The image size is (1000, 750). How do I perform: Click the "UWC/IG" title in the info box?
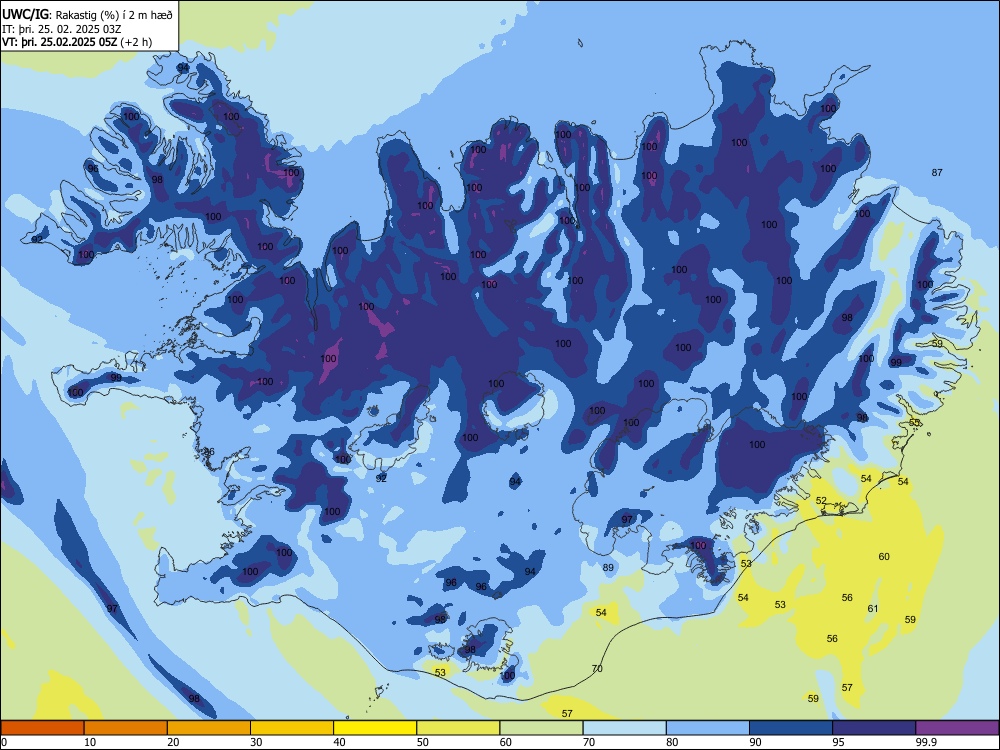(25, 13)
